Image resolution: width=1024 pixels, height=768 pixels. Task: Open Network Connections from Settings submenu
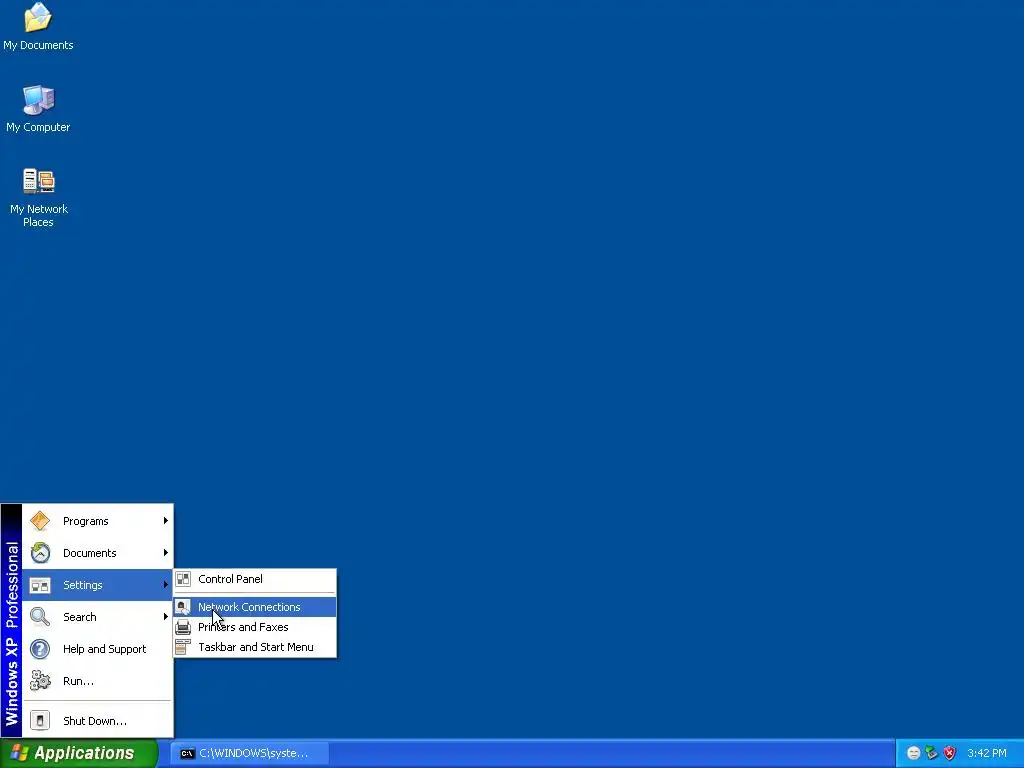click(255, 607)
